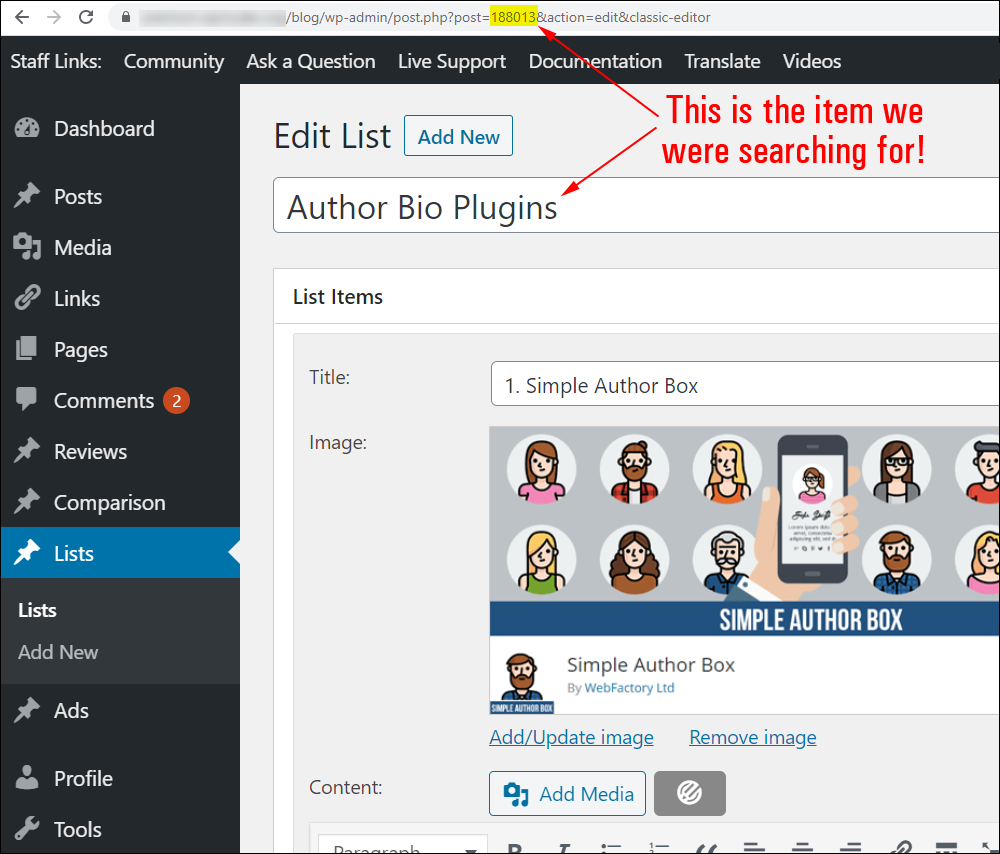Viewport: 1000px width, 854px height.
Task: Click the padlock icon in the address bar
Action: coord(126,17)
